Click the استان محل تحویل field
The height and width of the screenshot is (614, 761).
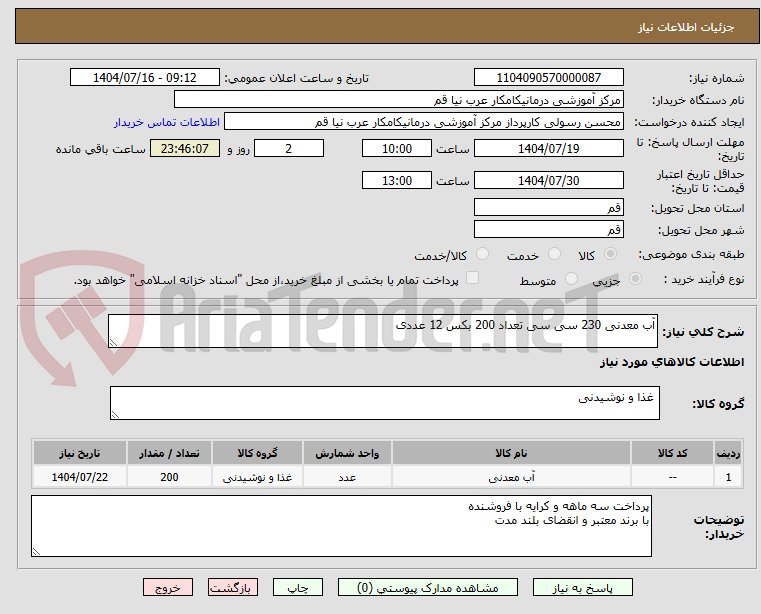tap(548, 207)
